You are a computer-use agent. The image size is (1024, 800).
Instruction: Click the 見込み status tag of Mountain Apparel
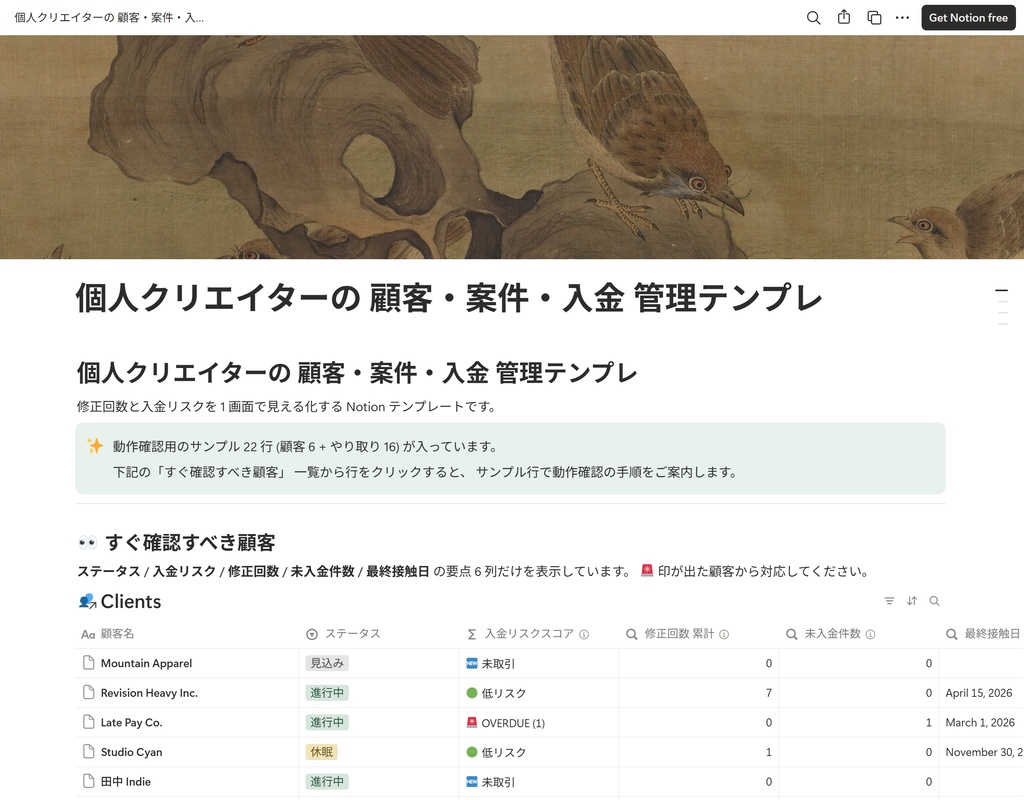pyautogui.click(x=327, y=664)
